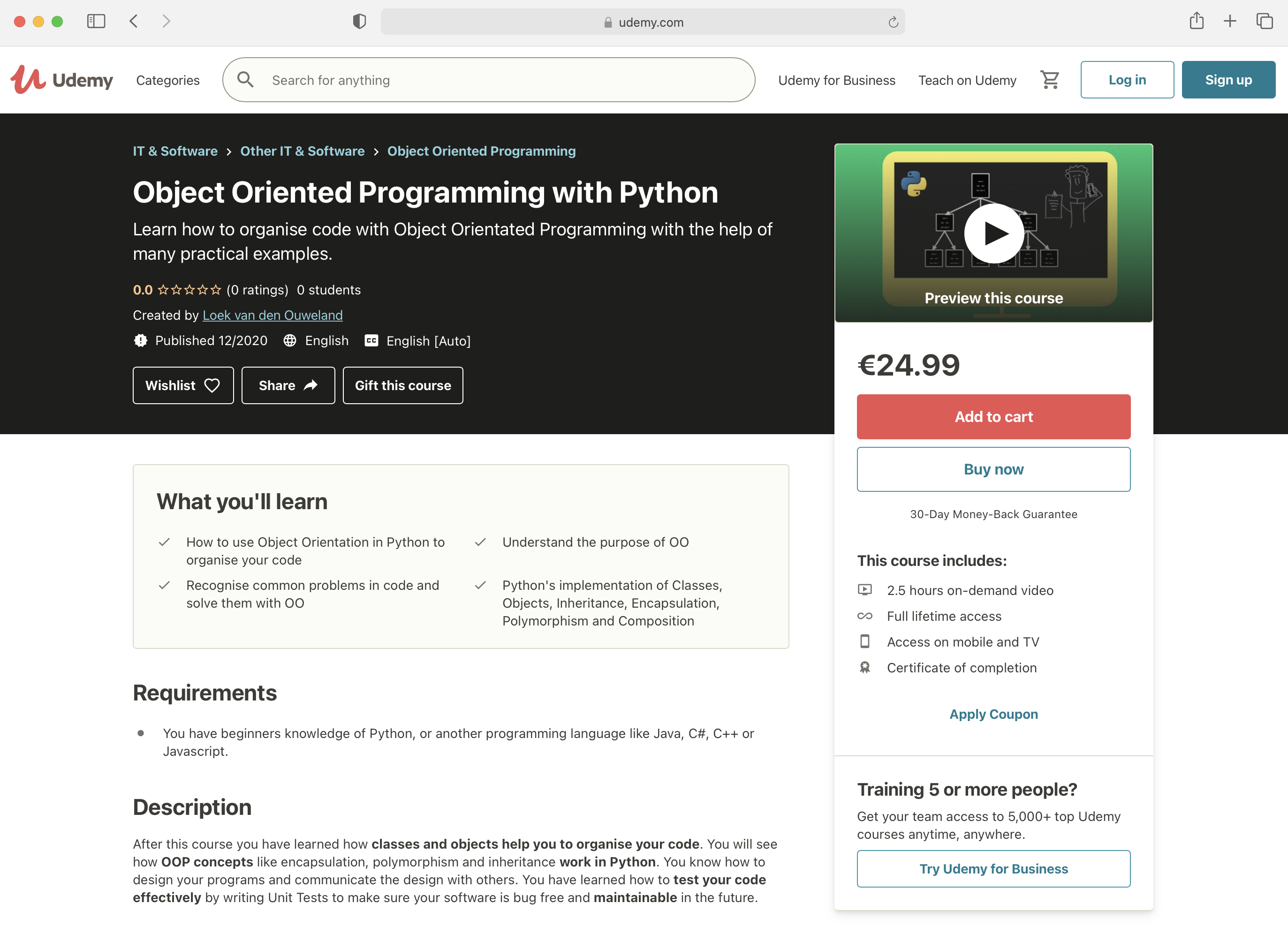Click the Log in button
This screenshot has height=926, width=1288.
pos(1127,80)
